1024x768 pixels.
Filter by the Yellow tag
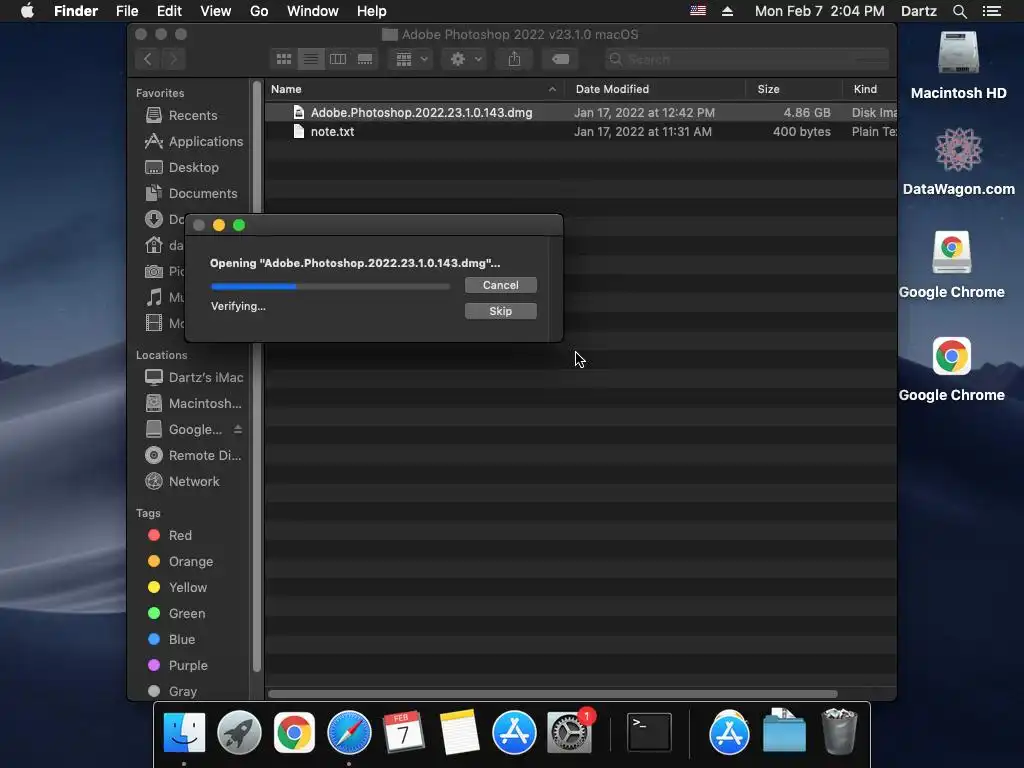[178, 588]
